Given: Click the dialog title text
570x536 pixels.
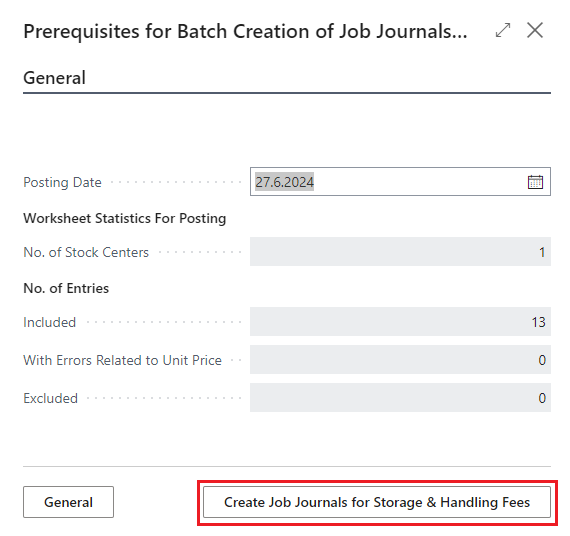Looking at the screenshot, I should click(245, 31).
